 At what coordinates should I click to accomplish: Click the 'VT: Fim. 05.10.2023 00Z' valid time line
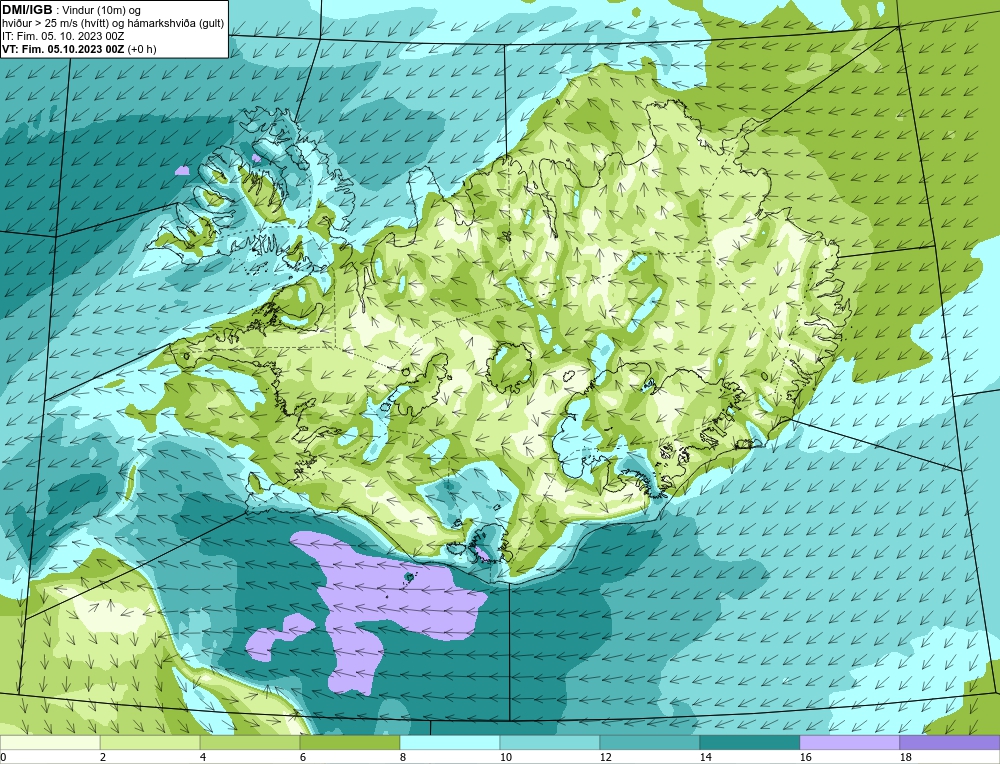pos(64,48)
